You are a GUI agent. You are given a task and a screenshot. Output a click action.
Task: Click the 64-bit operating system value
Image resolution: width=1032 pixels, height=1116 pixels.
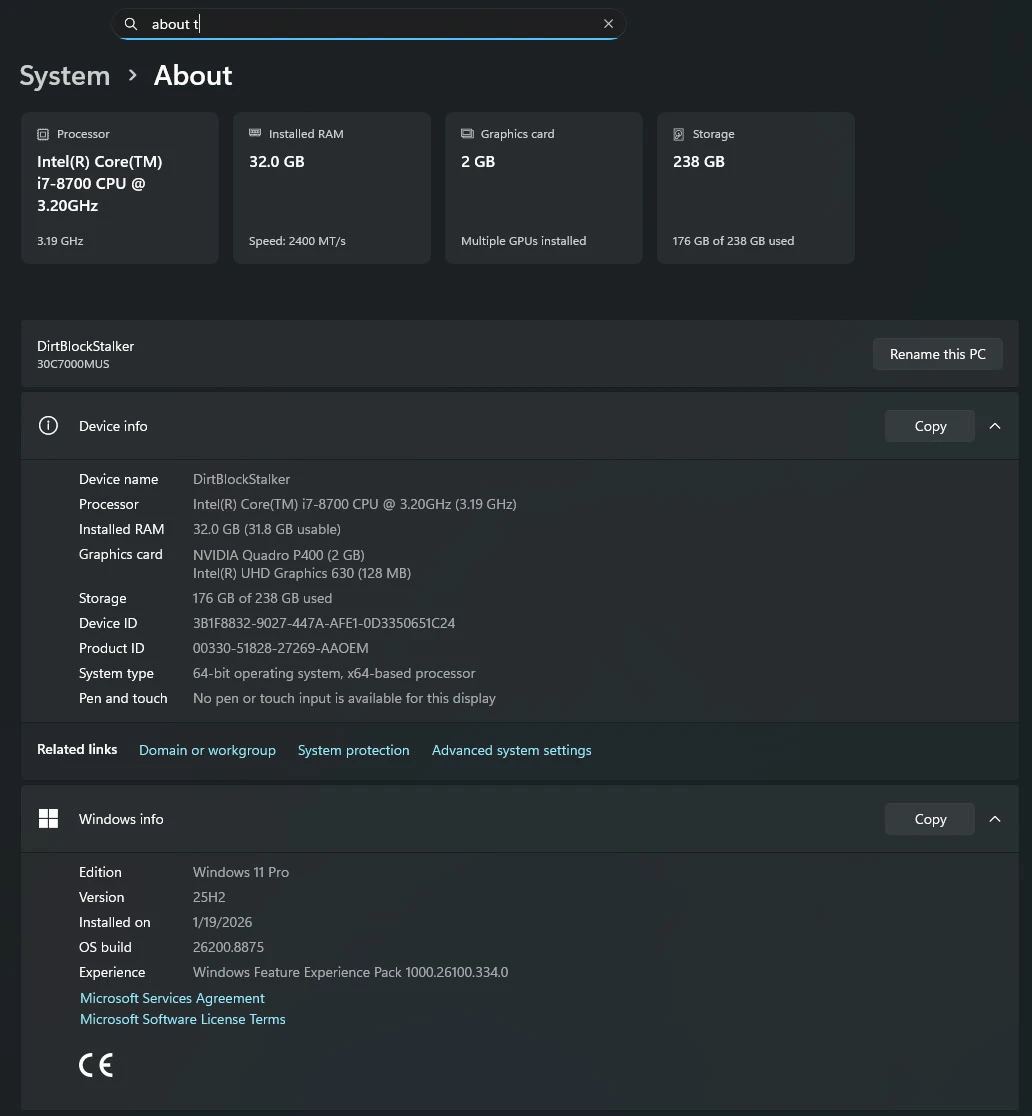click(334, 673)
